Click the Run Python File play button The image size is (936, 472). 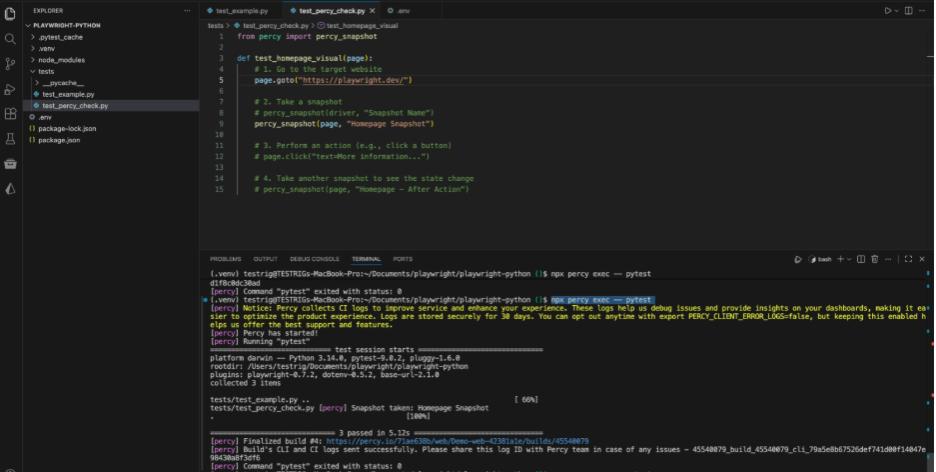[x=886, y=10]
